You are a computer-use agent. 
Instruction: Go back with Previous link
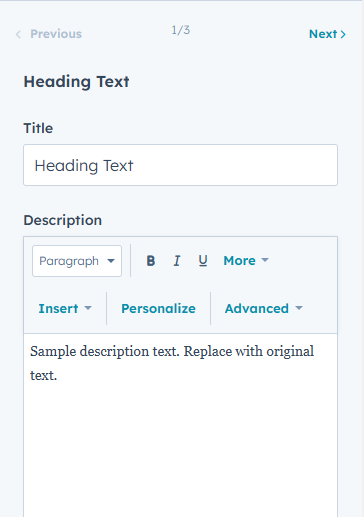[x=49, y=34]
